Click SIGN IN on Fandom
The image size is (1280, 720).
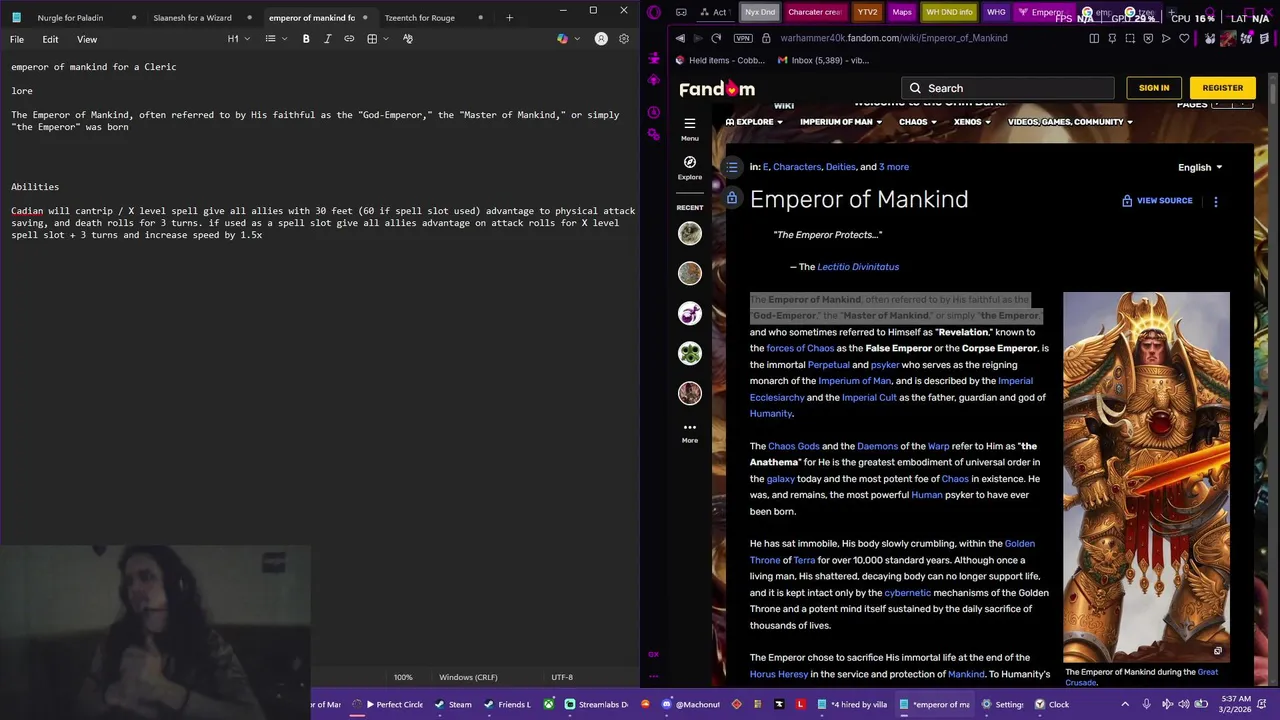(x=1154, y=88)
